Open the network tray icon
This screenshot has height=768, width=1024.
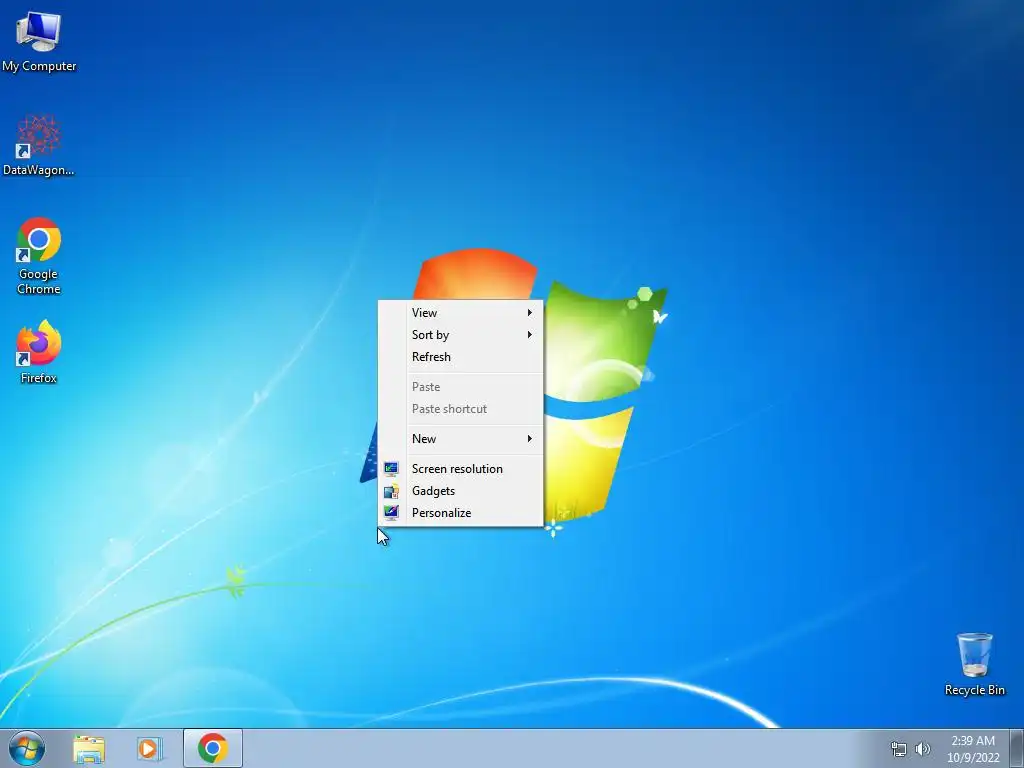(899, 749)
